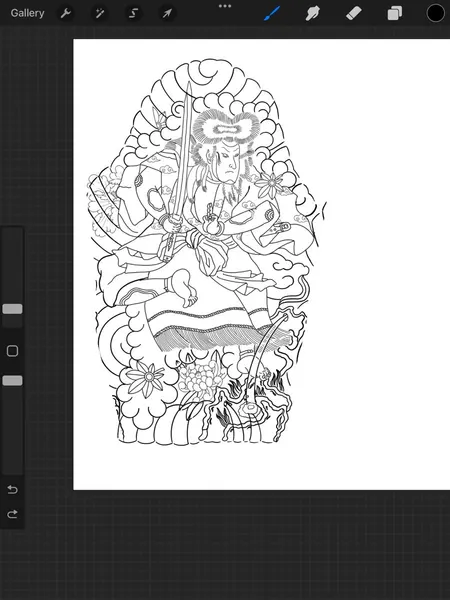The width and height of the screenshot is (450, 600).
Task: Open the black color picker circle
Action: pos(435,13)
